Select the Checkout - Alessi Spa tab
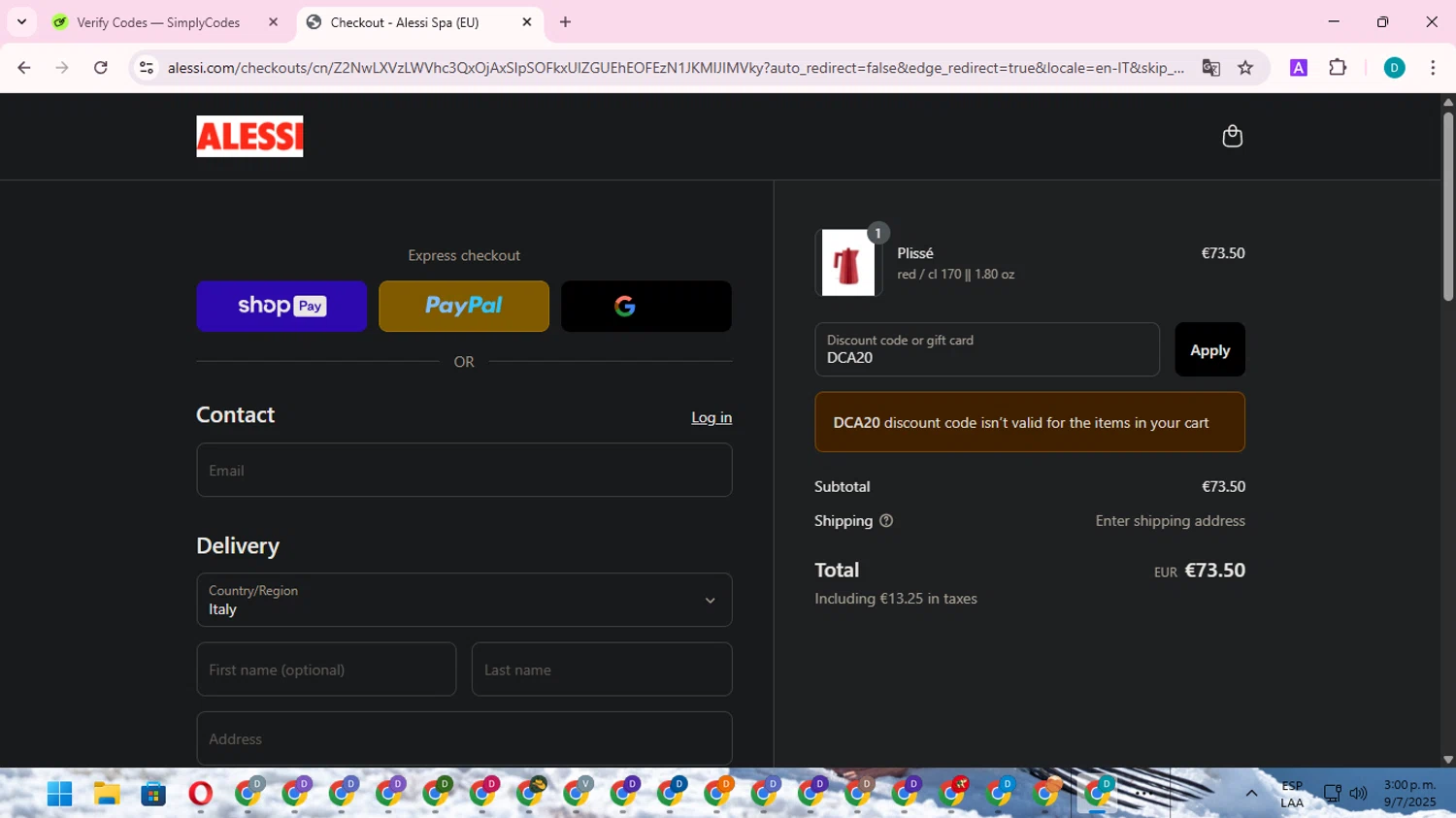Screen dimensions: 1456x818 click(405, 22)
